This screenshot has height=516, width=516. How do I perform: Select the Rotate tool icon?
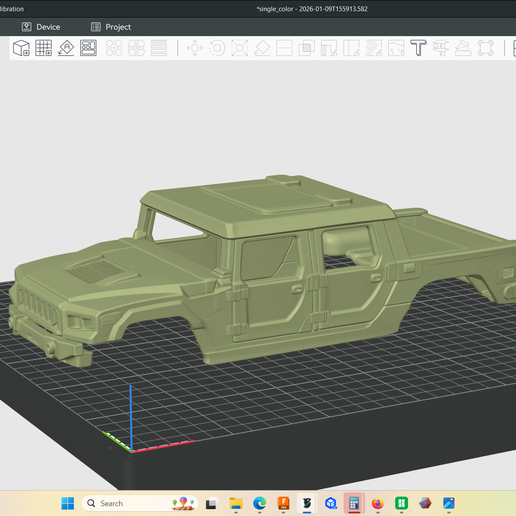click(x=217, y=48)
